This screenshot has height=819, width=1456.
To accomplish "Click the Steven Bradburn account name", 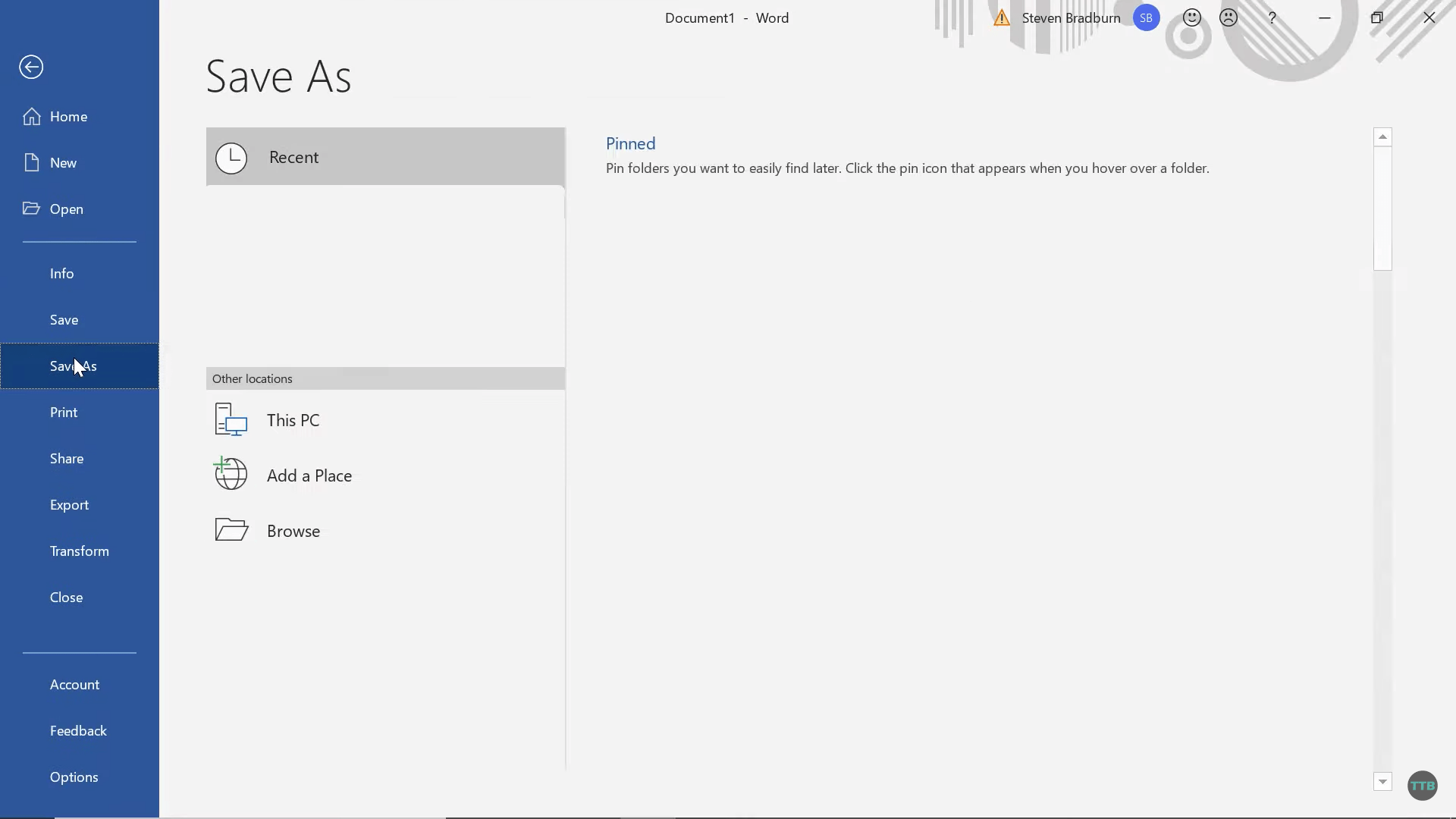I will 1071,18.
